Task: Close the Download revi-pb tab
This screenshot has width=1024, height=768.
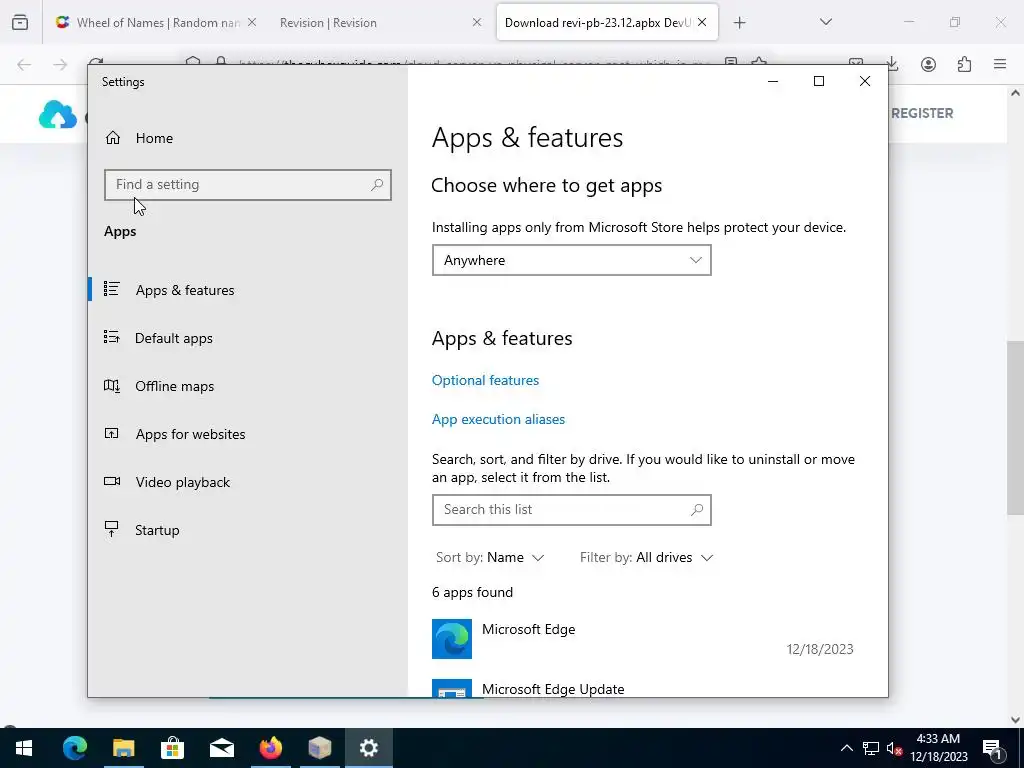Action: tap(702, 22)
